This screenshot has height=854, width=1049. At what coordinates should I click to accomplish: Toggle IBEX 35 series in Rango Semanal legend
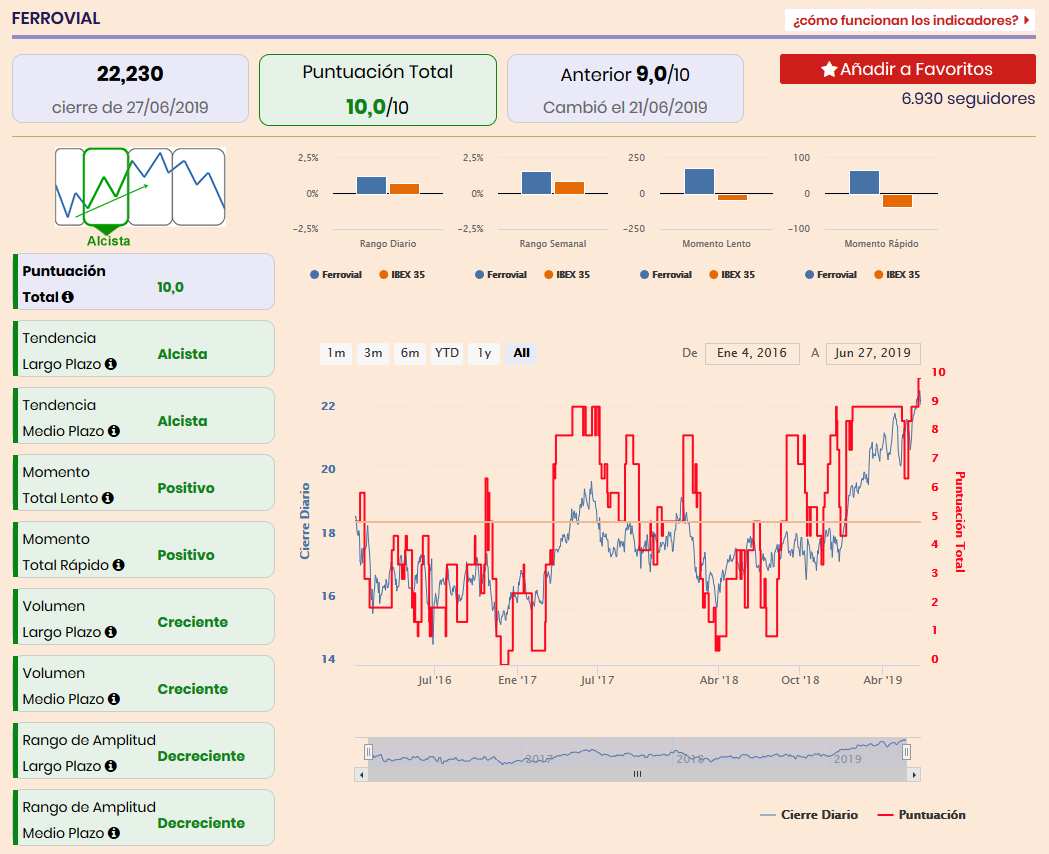click(567, 275)
